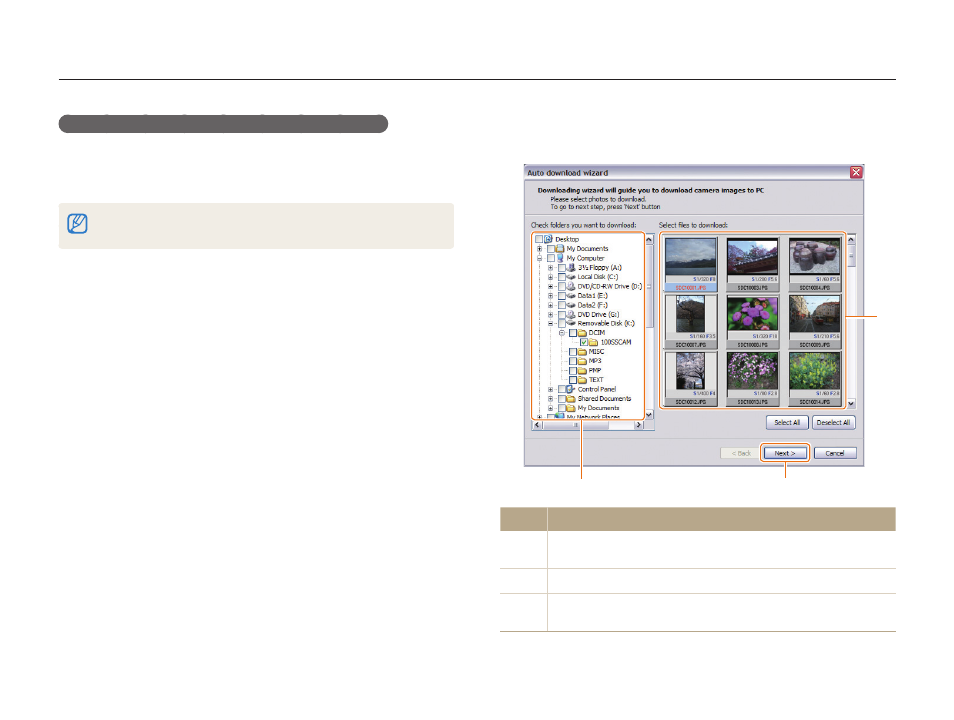Click the folder tree scrollbar up arrow
This screenshot has height=720, width=954.
(x=649, y=239)
